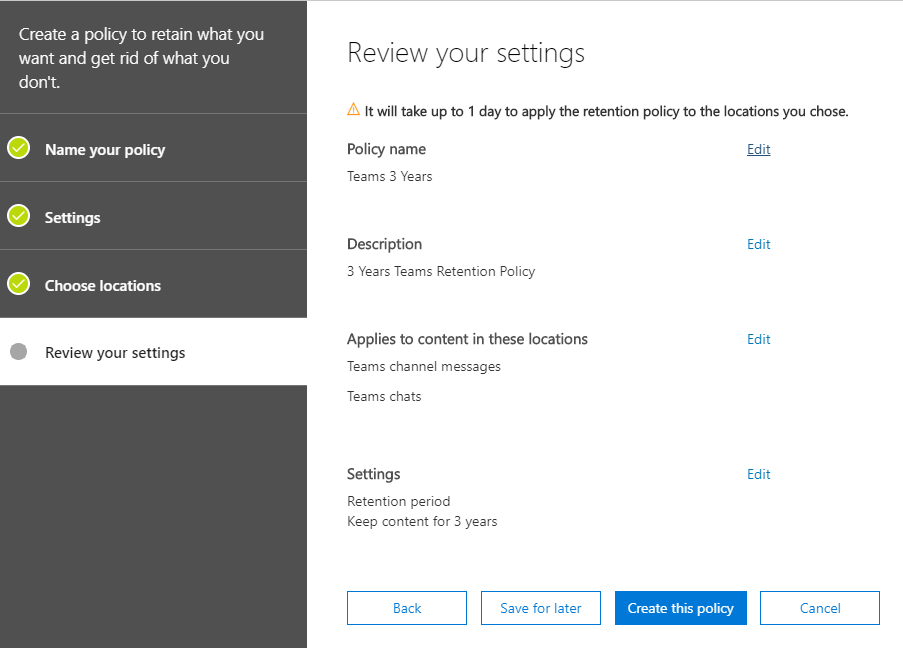
Task: Click the Review your settings page heading
Action: [466, 53]
